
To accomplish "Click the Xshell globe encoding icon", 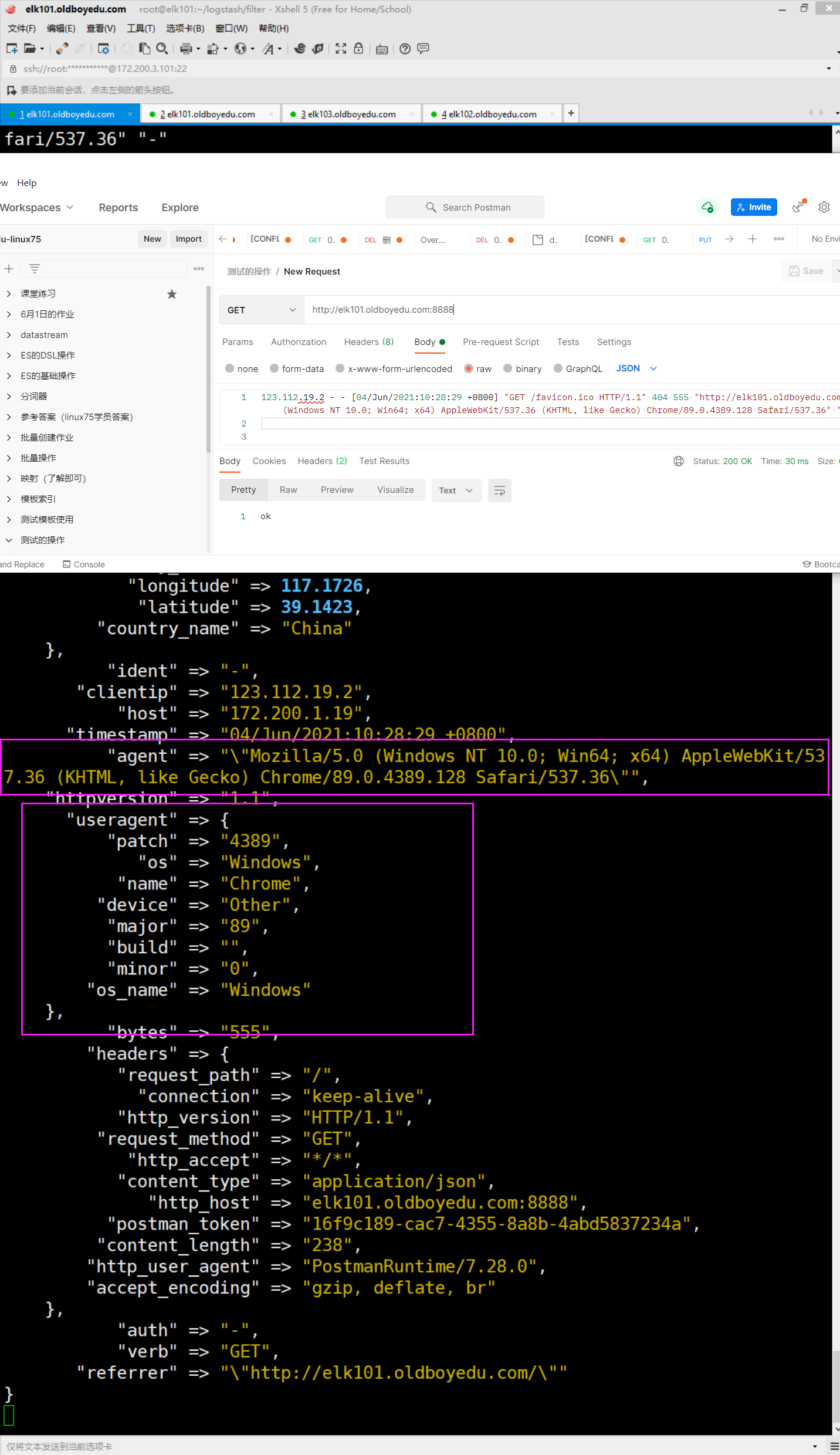I will point(241,49).
